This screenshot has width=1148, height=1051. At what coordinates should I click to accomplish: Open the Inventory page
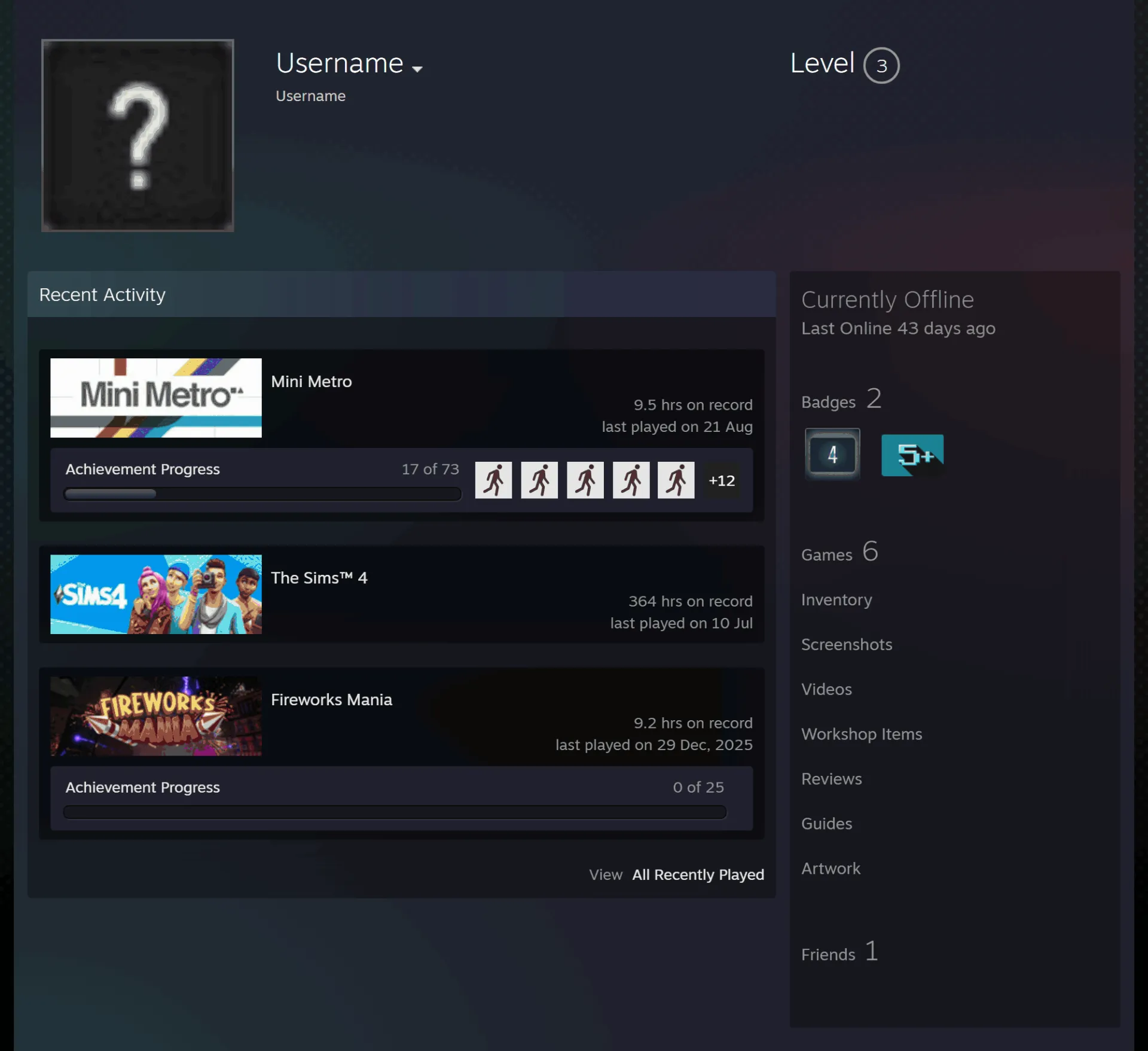(836, 599)
